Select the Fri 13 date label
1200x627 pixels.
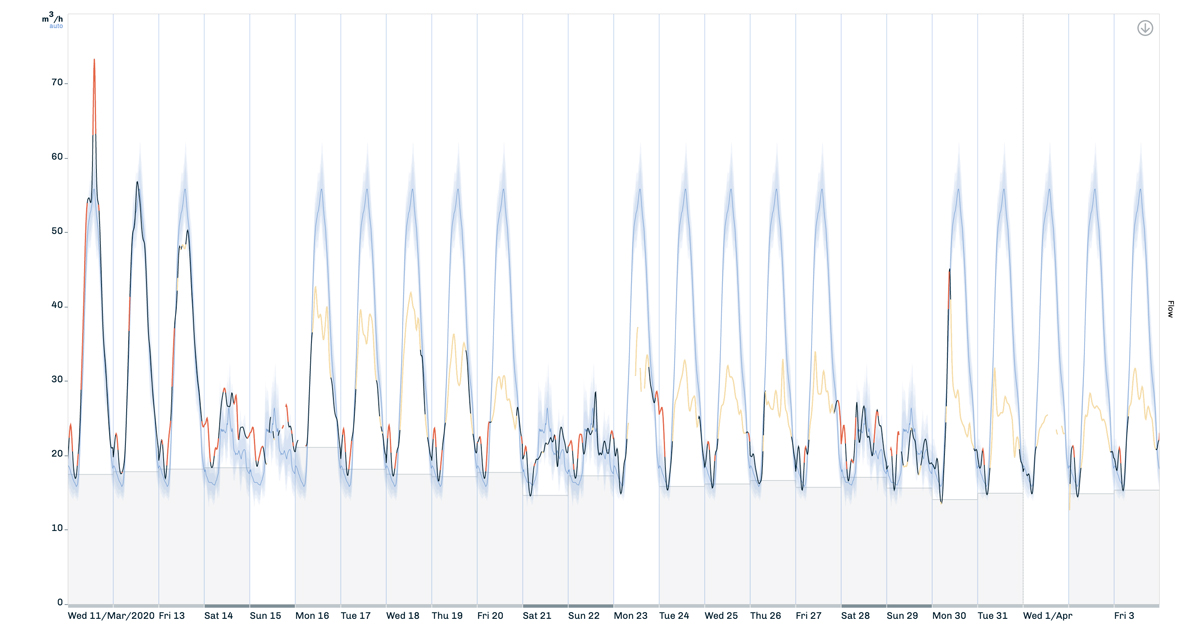tap(172, 616)
